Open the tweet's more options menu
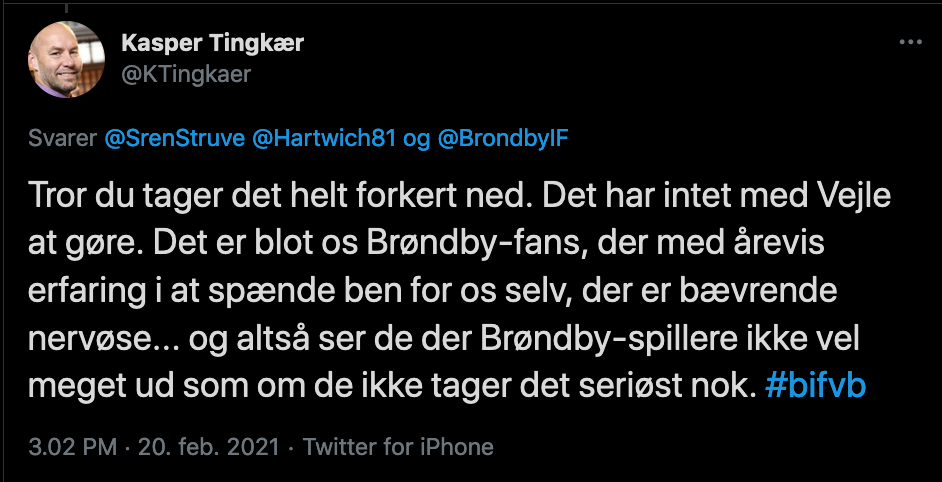This screenshot has height=482, width=942. click(x=910, y=43)
